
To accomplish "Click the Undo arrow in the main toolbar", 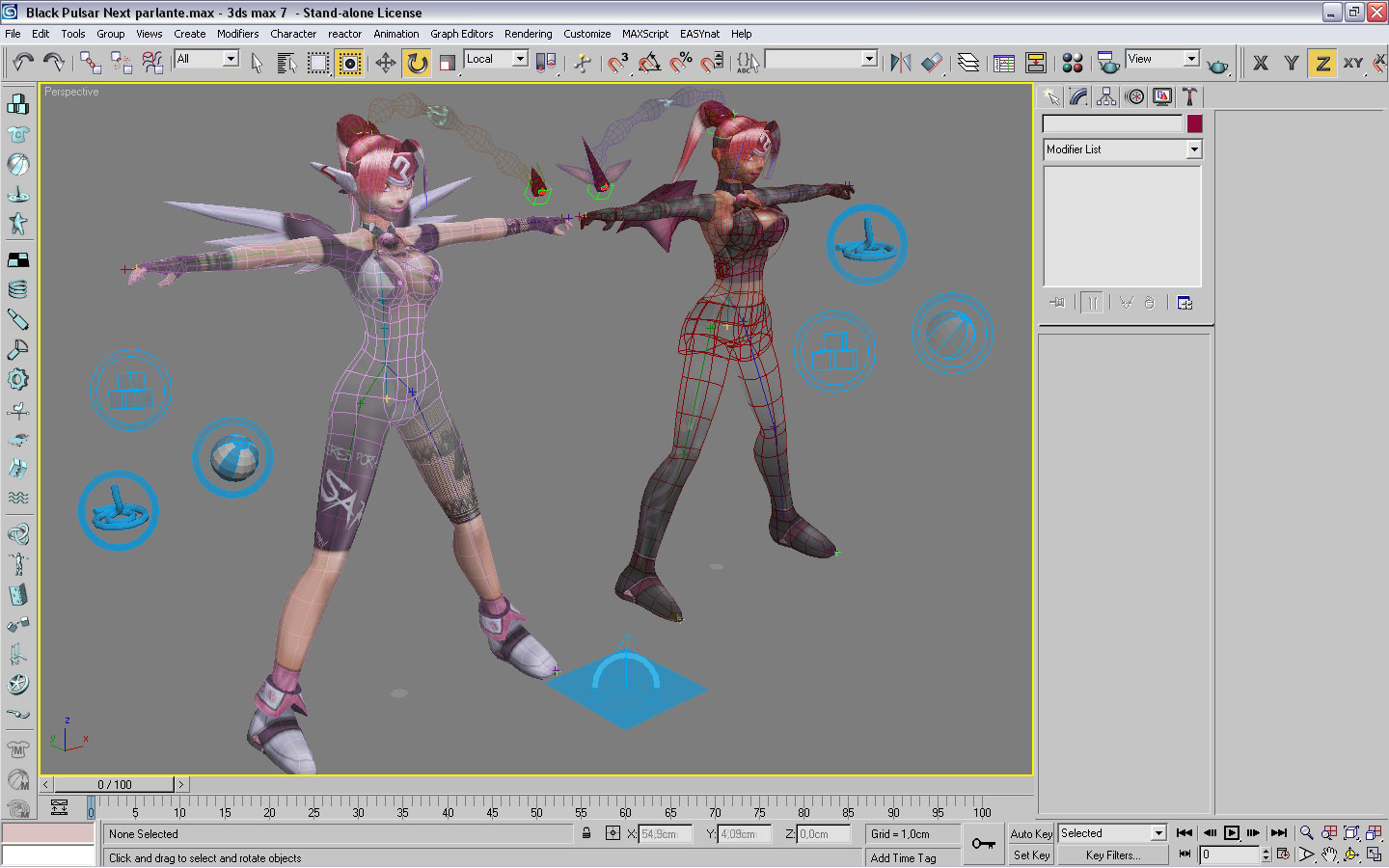I will (x=23, y=63).
